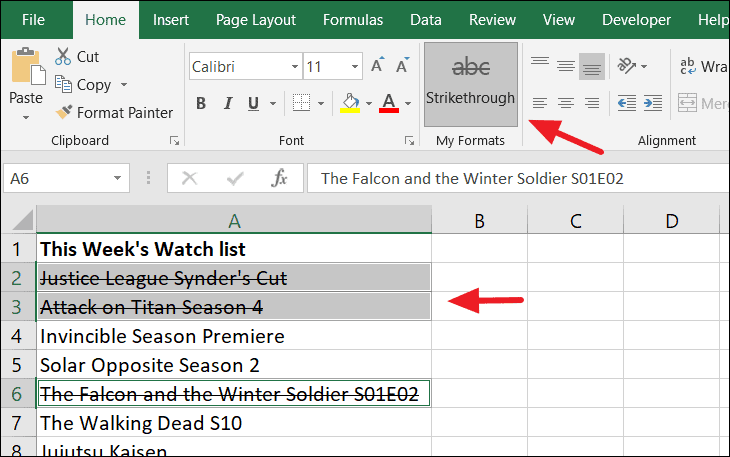
Task: Click Merge cells button
Action: [x=703, y=103]
